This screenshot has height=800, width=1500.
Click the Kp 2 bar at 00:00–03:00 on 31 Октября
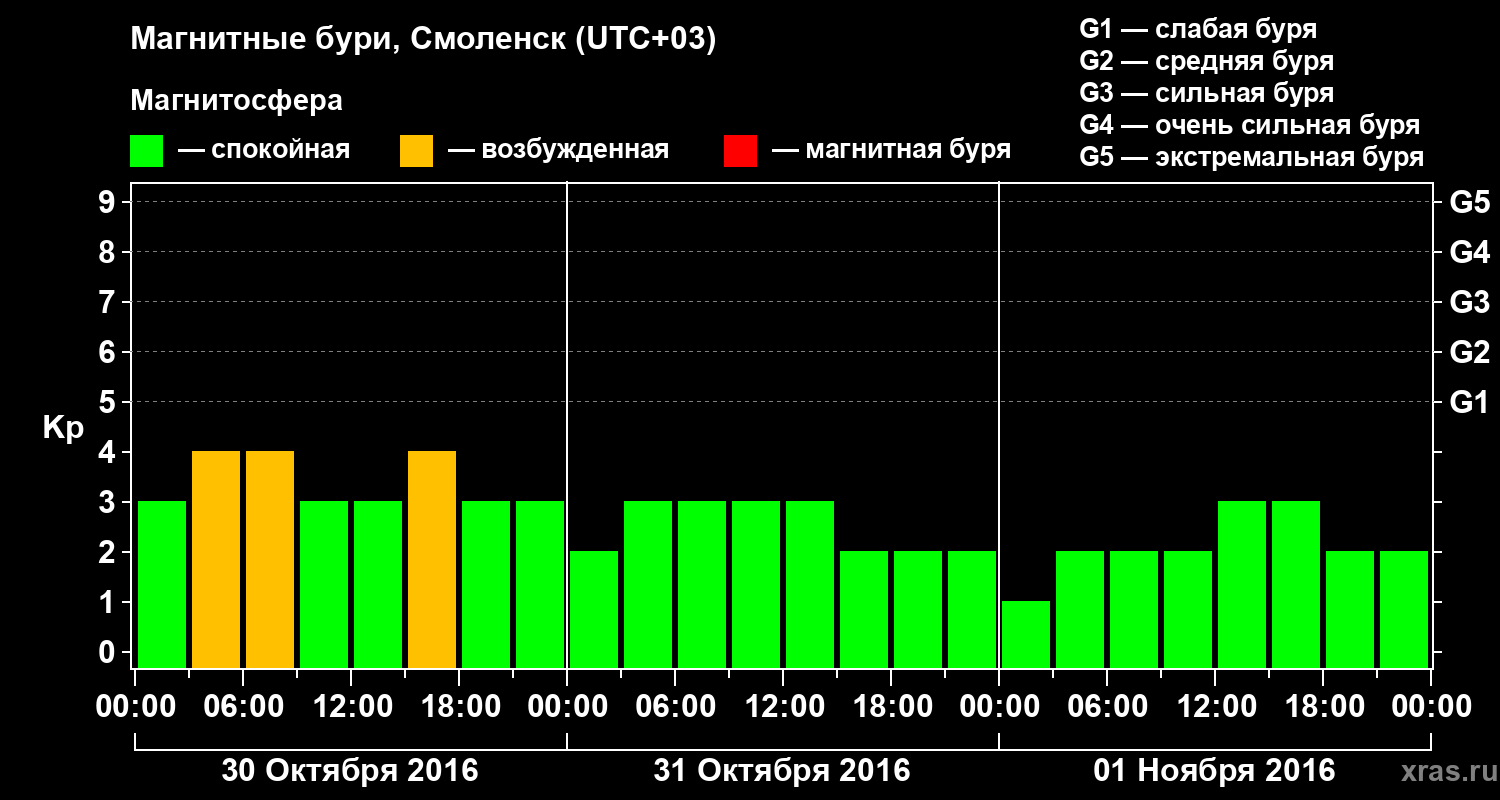(594, 609)
